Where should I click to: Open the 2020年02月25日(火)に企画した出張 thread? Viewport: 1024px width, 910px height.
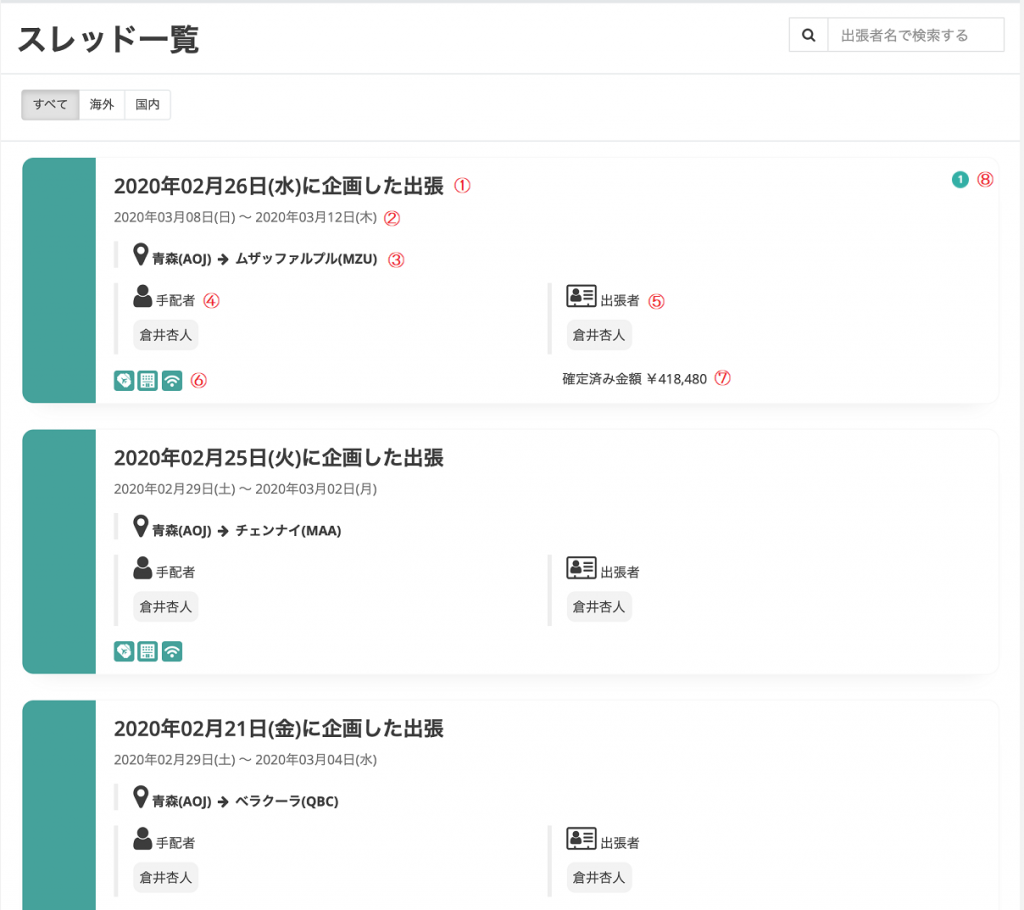278,458
